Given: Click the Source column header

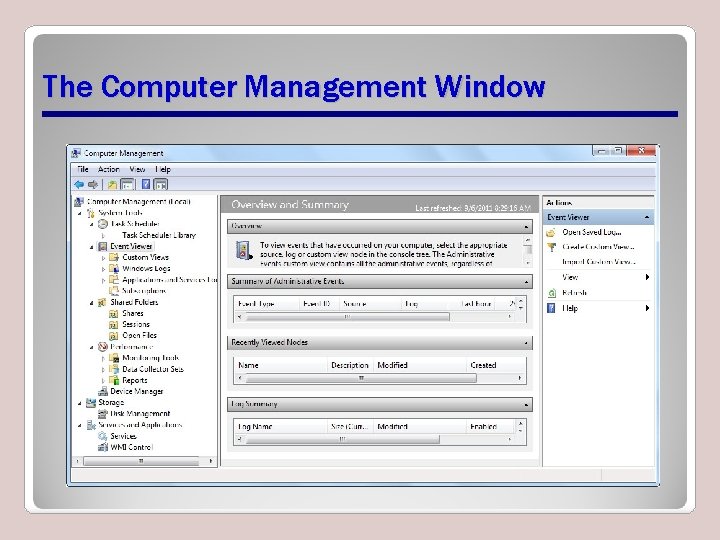Looking at the screenshot, I should (370, 304).
